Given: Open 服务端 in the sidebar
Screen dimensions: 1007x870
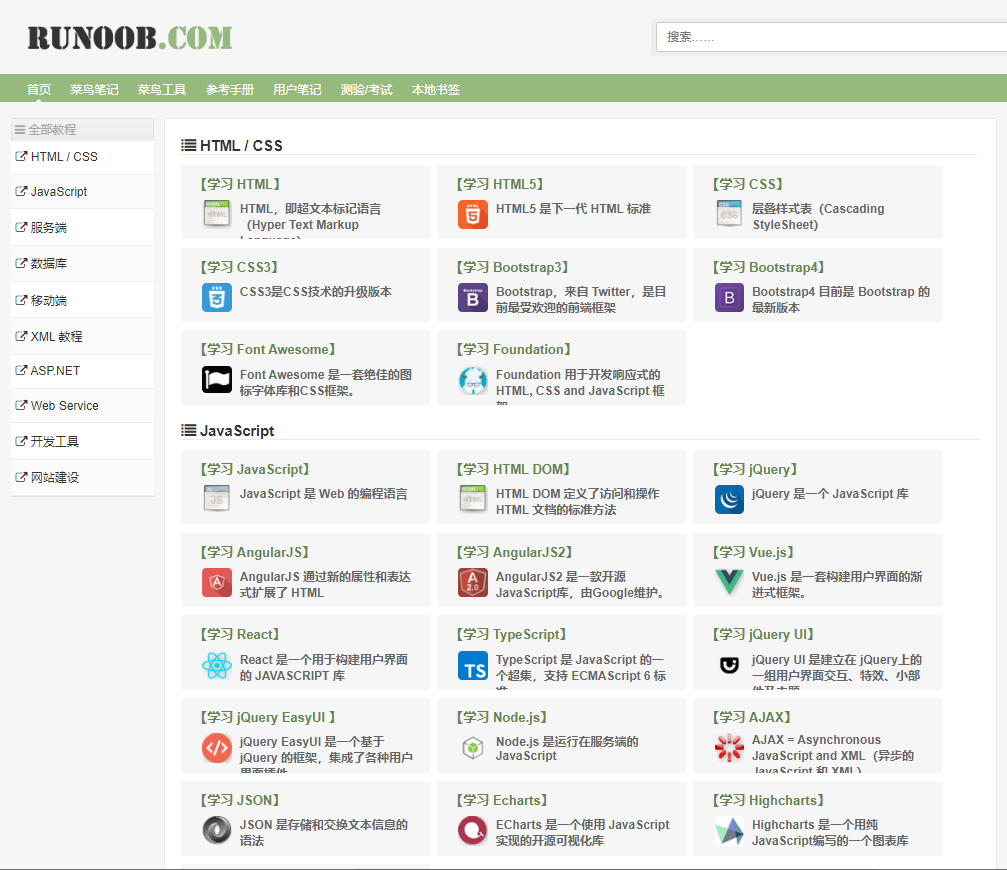Looking at the screenshot, I should tap(82, 227).
